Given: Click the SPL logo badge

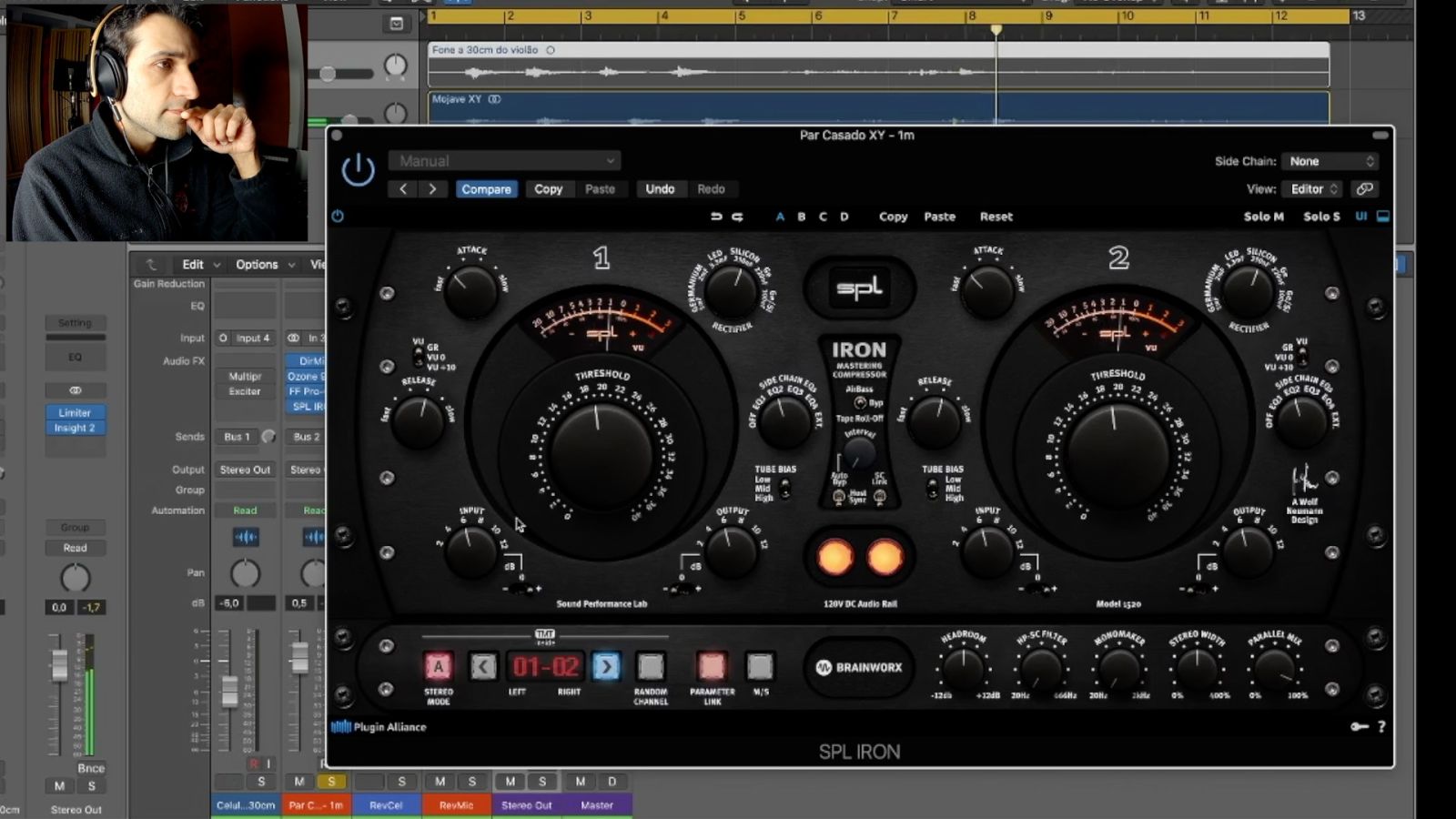Looking at the screenshot, I should [859, 288].
